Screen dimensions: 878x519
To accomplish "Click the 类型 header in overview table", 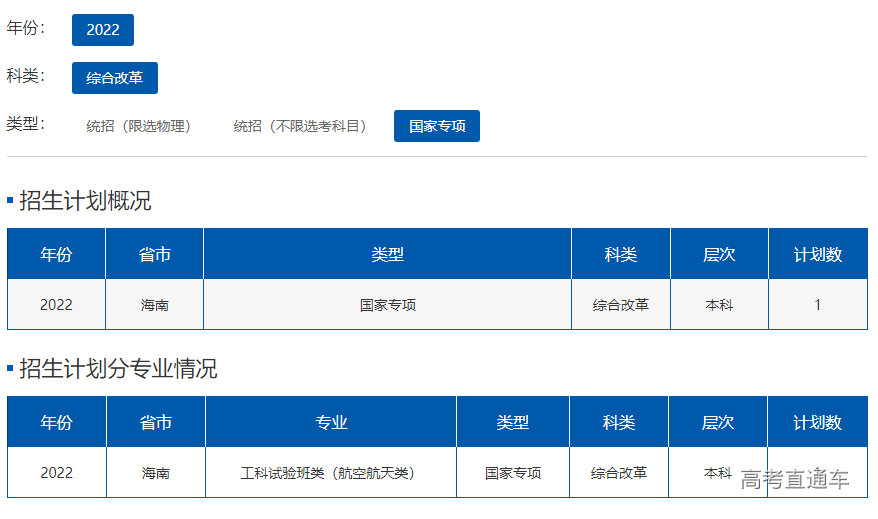I will tap(387, 255).
